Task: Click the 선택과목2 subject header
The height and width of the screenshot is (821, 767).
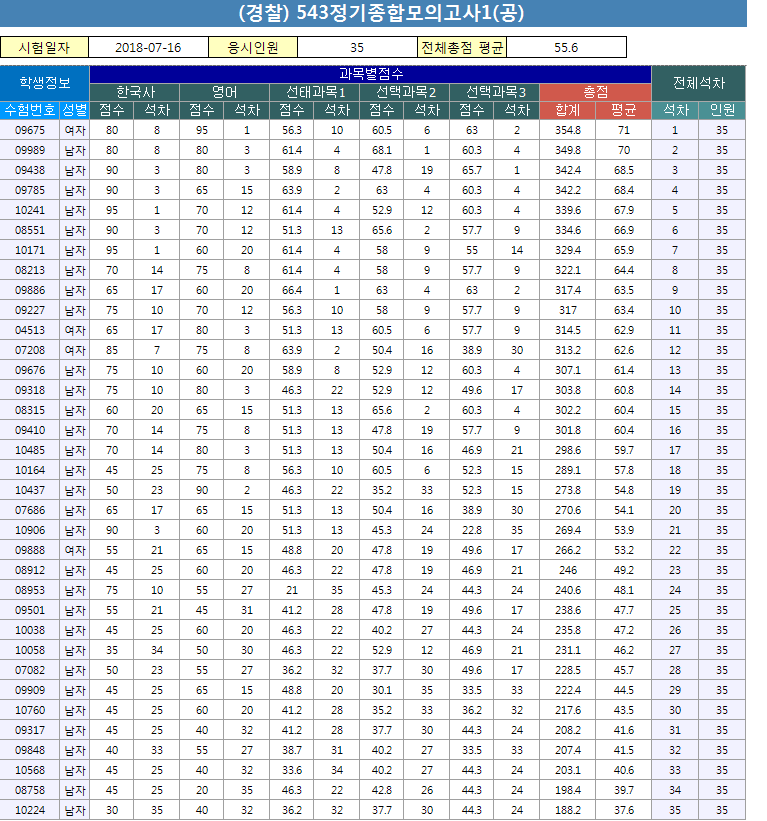Action: coord(405,92)
